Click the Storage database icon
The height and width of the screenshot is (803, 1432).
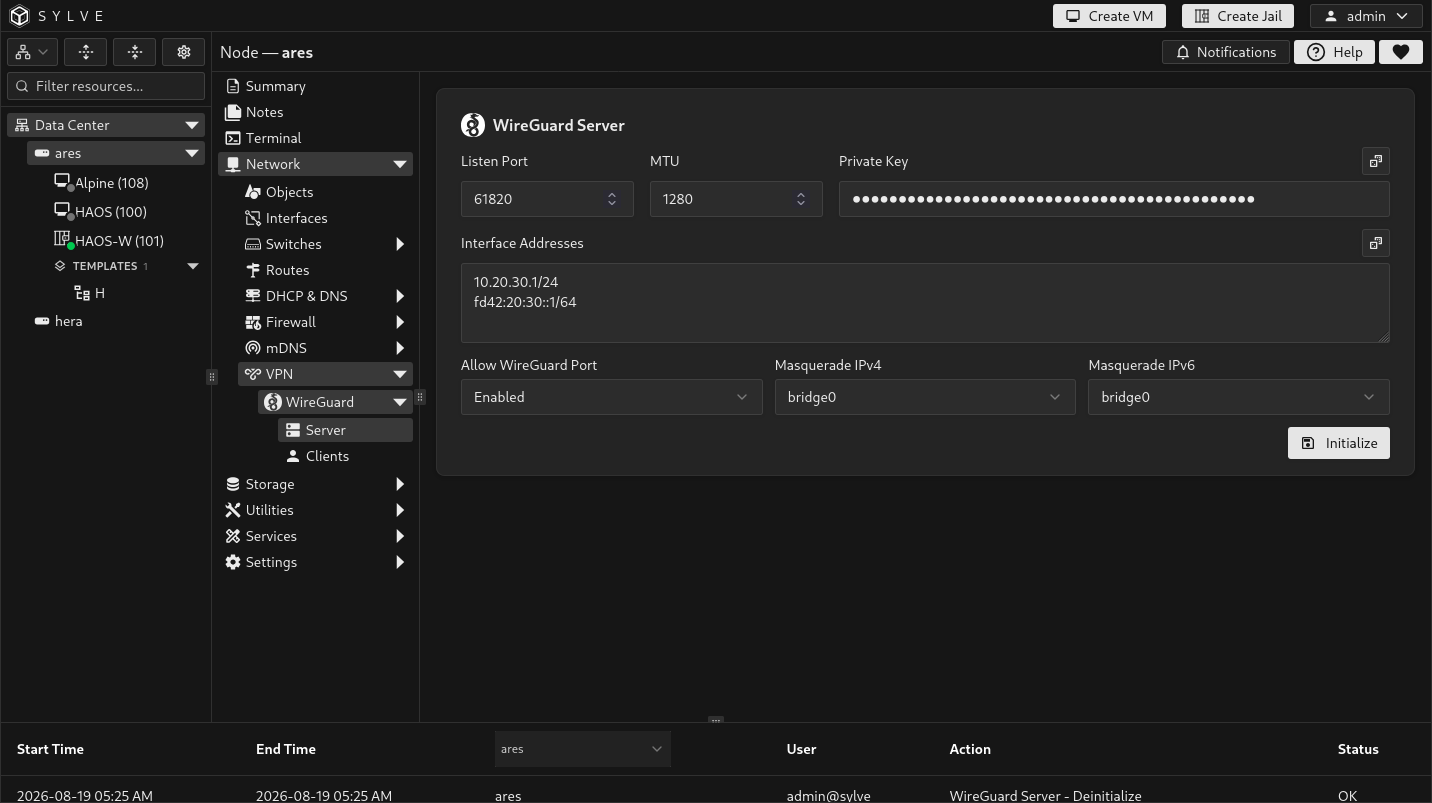(233, 484)
